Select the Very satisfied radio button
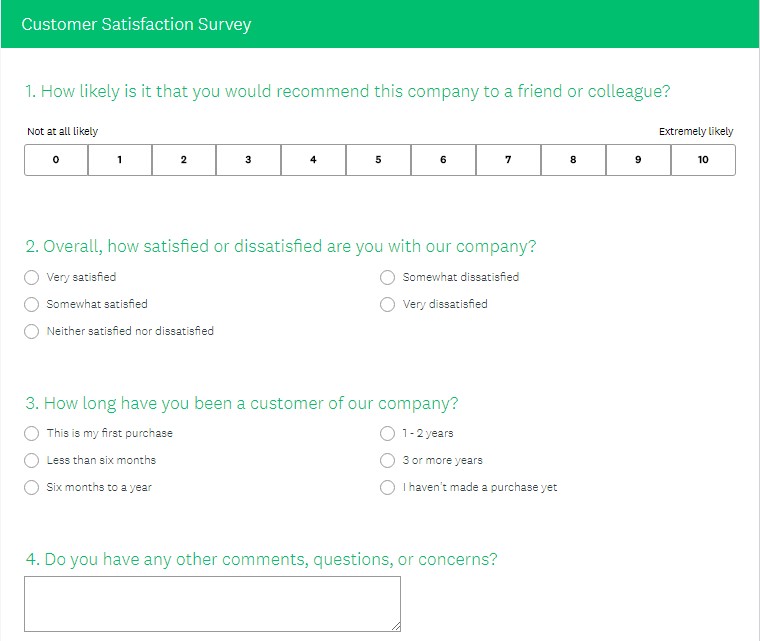 pyautogui.click(x=32, y=277)
